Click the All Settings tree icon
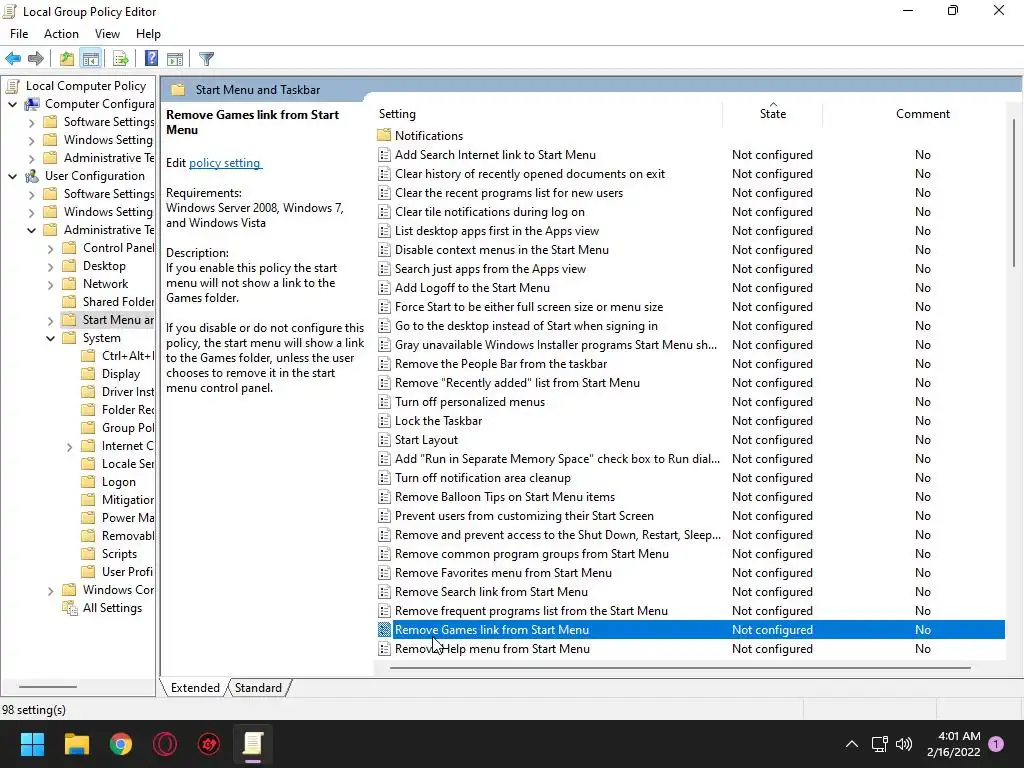1024x768 pixels. [69, 608]
